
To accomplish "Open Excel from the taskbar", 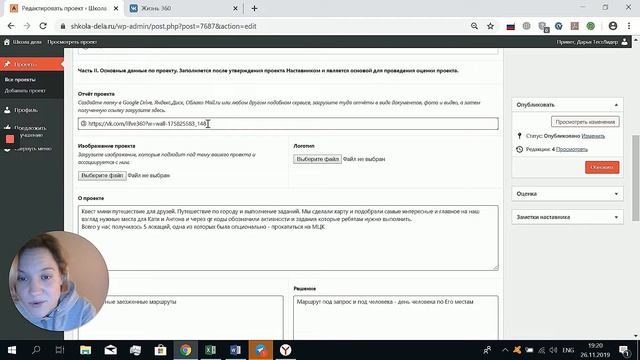I will click(x=210, y=350).
